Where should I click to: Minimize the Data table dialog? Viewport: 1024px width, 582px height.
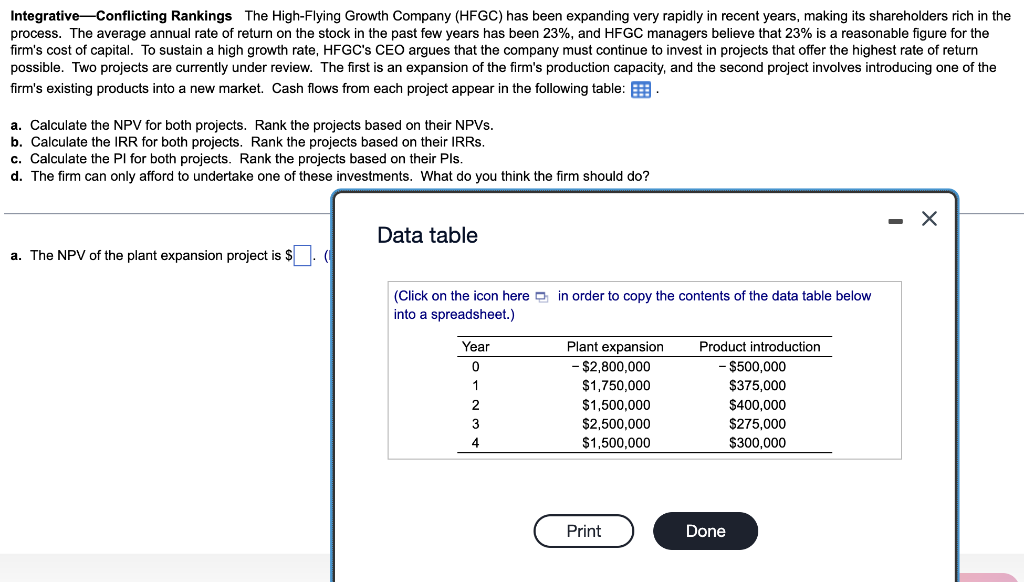(895, 222)
